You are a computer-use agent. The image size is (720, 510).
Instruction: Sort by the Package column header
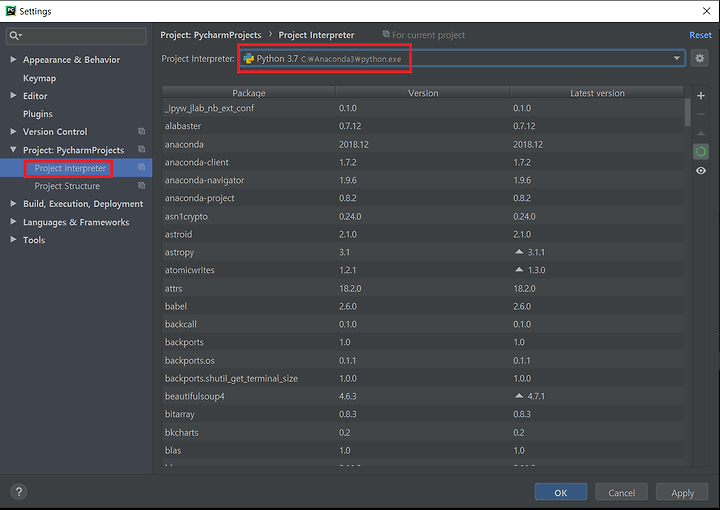pyautogui.click(x=249, y=93)
